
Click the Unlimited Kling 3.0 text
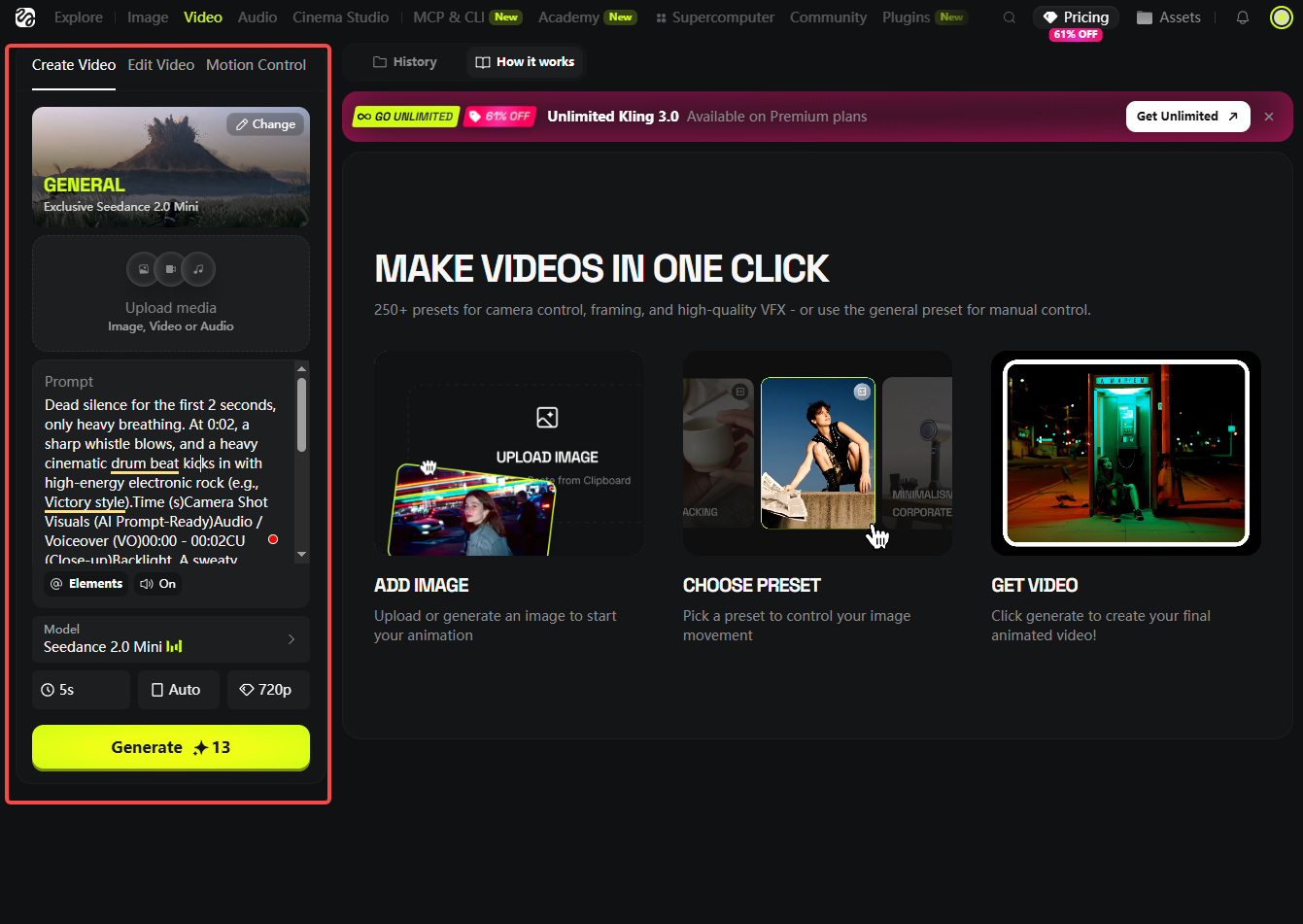pyautogui.click(x=613, y=117)
